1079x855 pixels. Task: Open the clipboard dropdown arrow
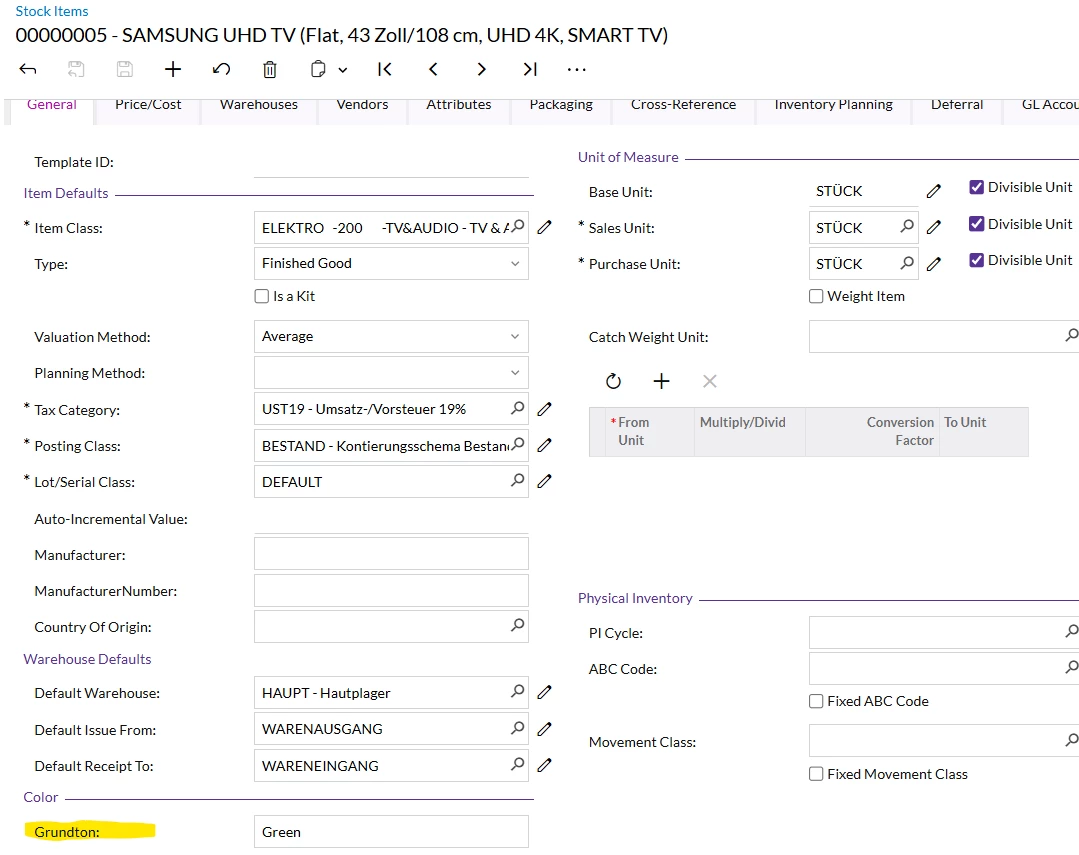343,70
